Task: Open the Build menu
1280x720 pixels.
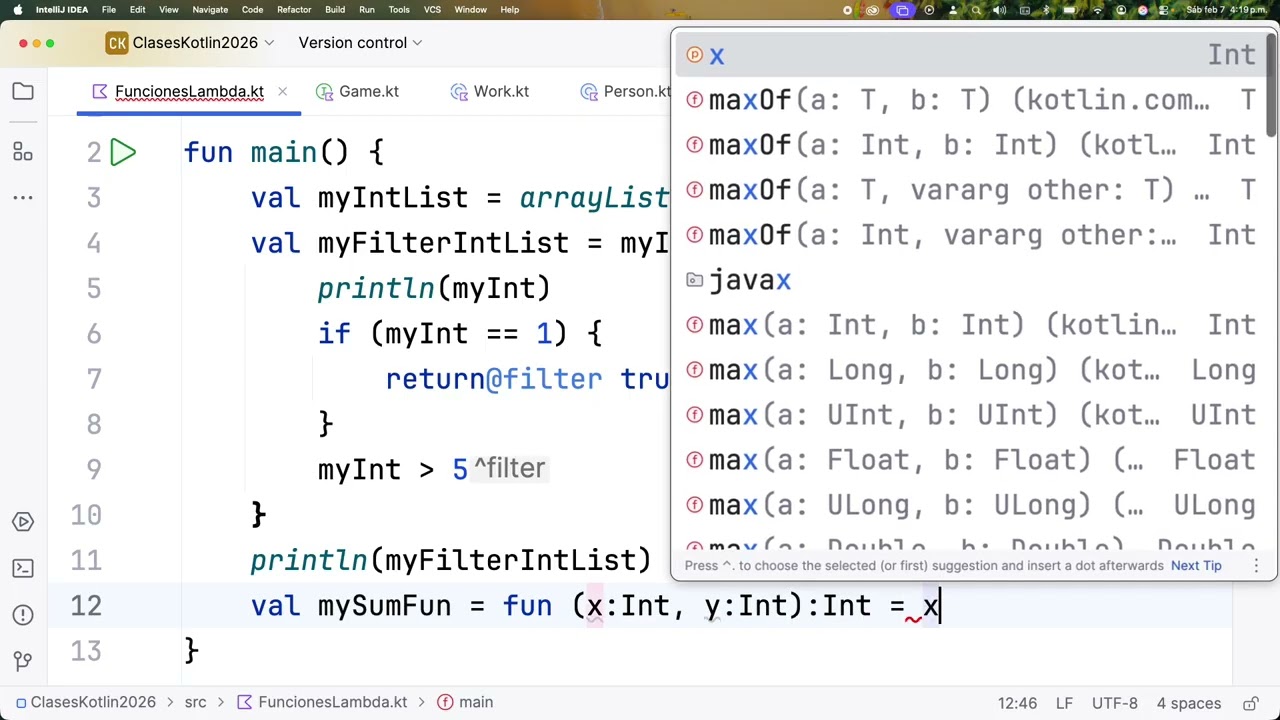Action: [335, 10]
